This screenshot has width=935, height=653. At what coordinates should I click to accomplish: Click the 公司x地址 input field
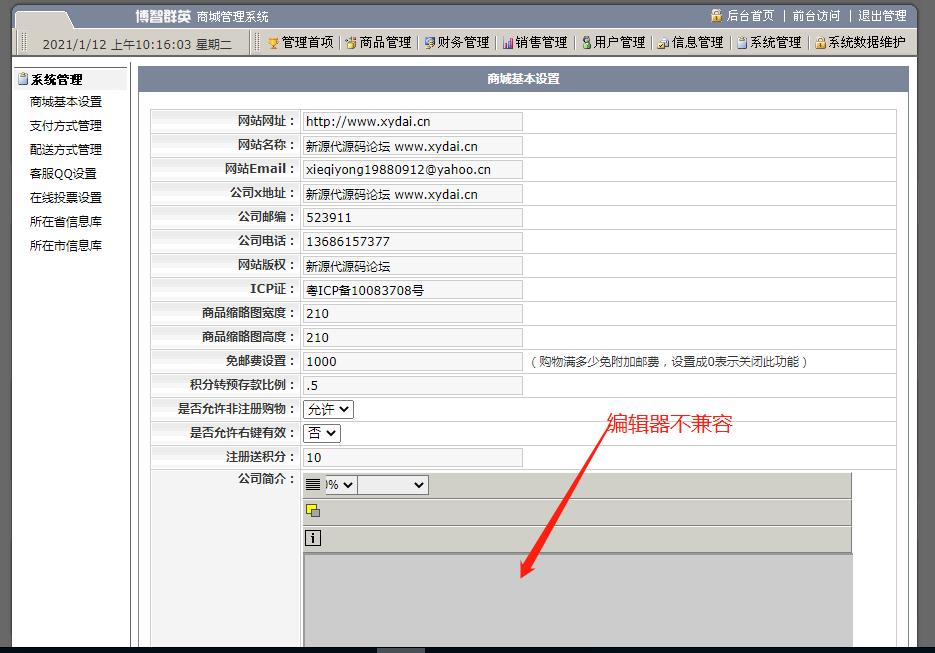(413, 194)
